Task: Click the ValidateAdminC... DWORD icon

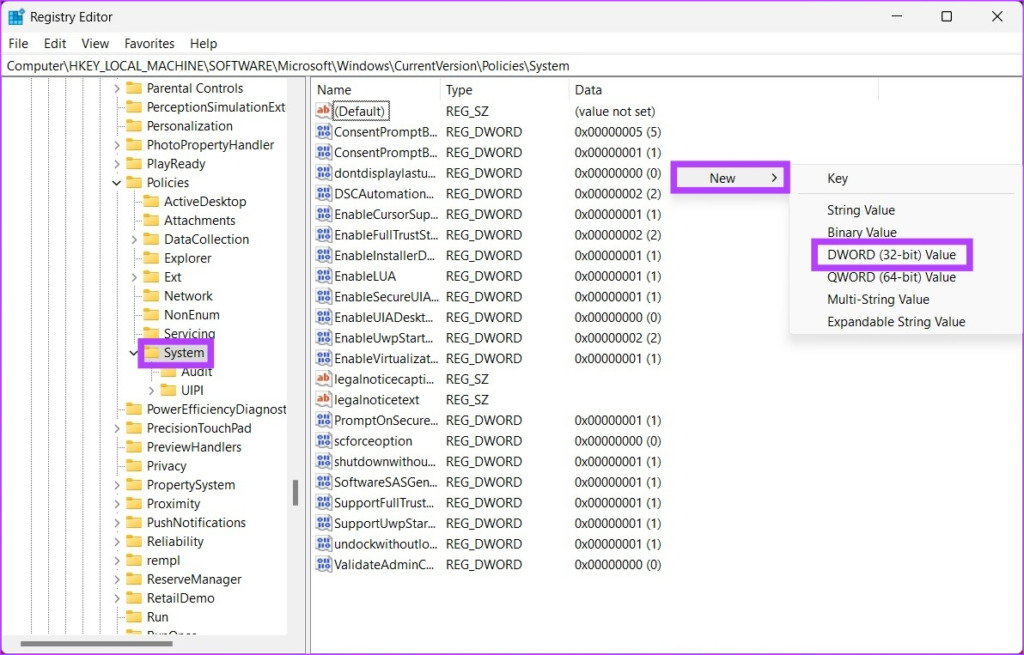Action: [x=323, y=564]
